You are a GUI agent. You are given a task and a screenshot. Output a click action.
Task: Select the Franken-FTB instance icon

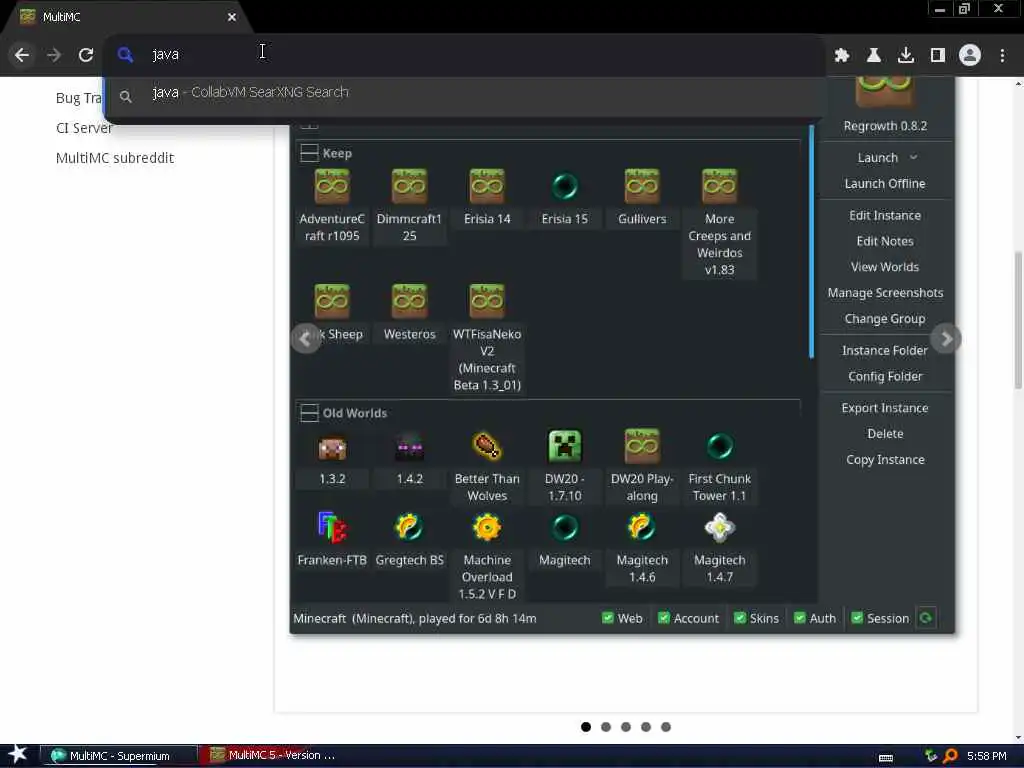click(x=332, y=528)
